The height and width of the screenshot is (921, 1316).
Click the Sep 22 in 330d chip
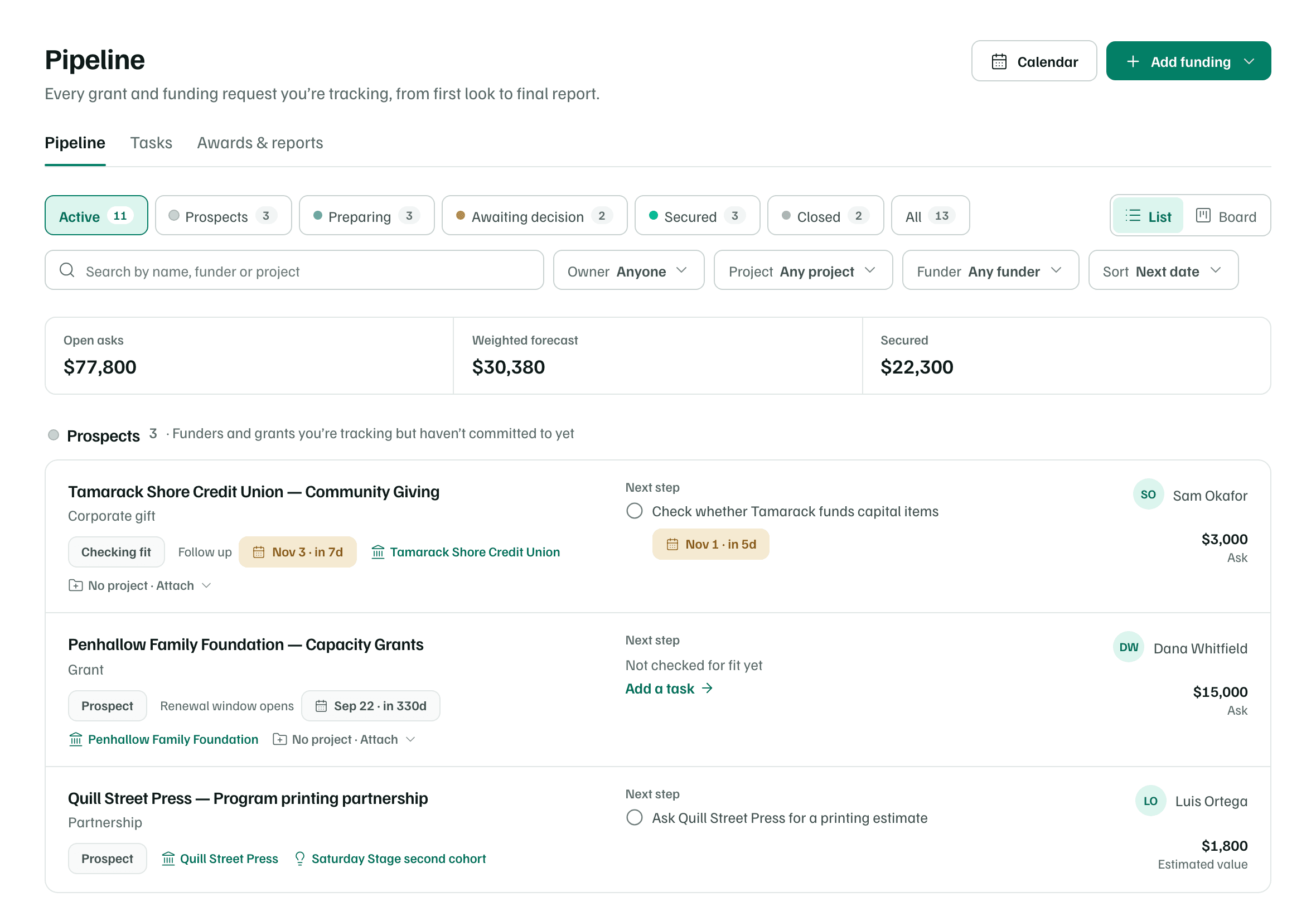370,705
